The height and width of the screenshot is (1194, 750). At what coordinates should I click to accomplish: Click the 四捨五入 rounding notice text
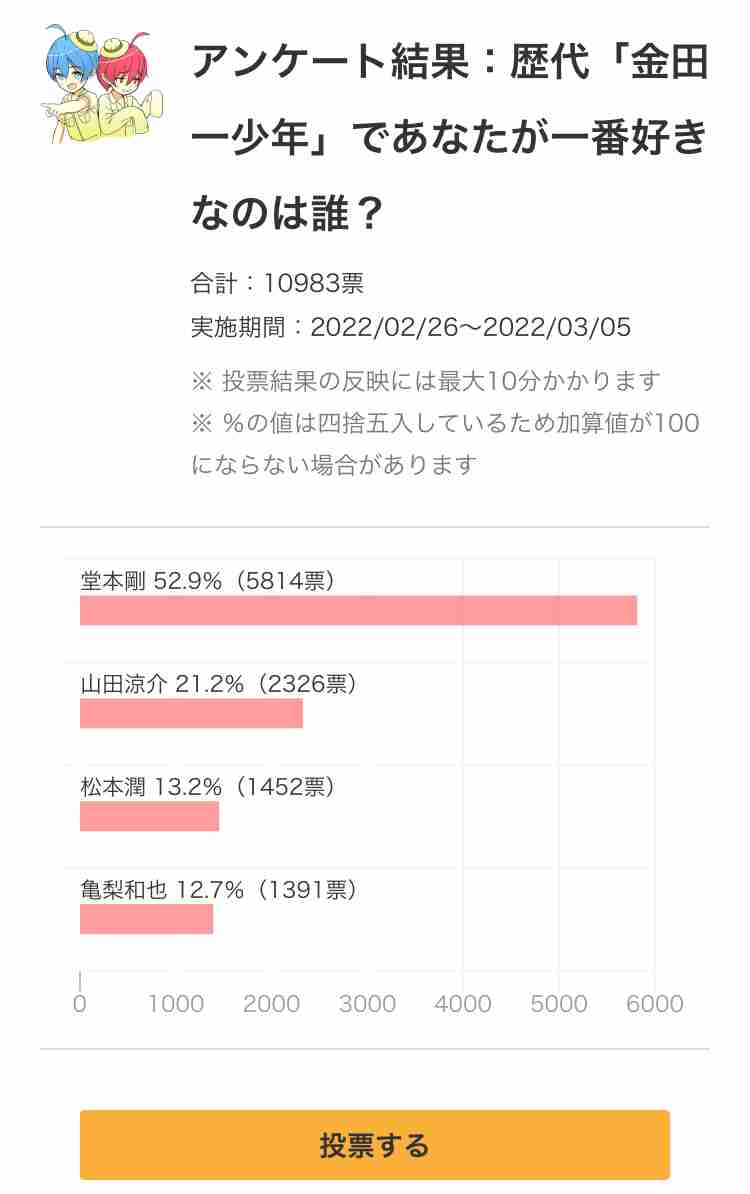(x=445, y=443)
